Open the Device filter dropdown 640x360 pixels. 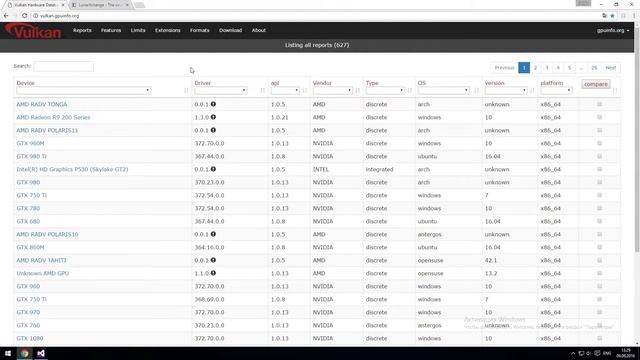(84, 91)
